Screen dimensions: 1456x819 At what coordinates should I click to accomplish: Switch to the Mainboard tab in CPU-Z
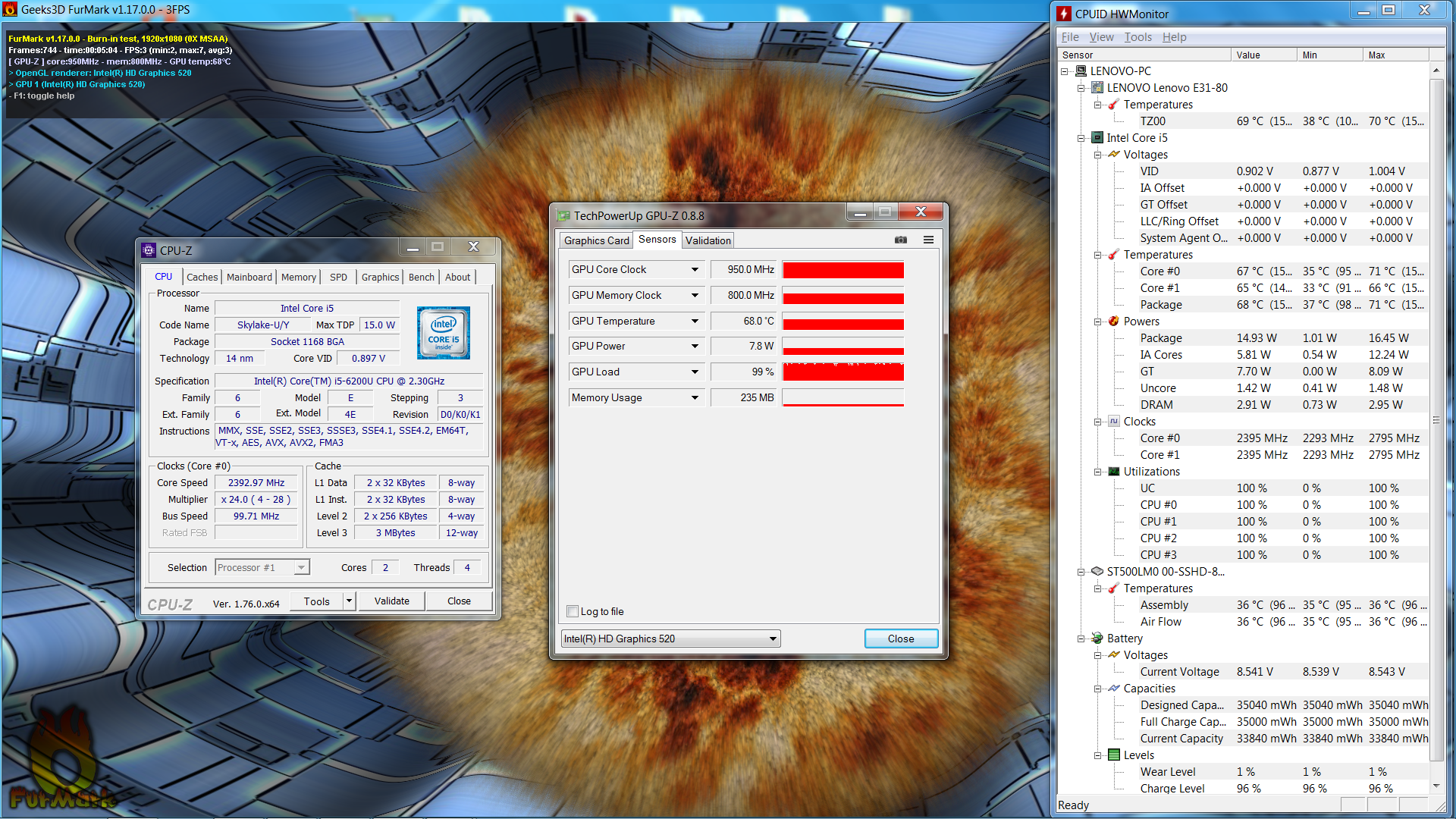[249, 277]
